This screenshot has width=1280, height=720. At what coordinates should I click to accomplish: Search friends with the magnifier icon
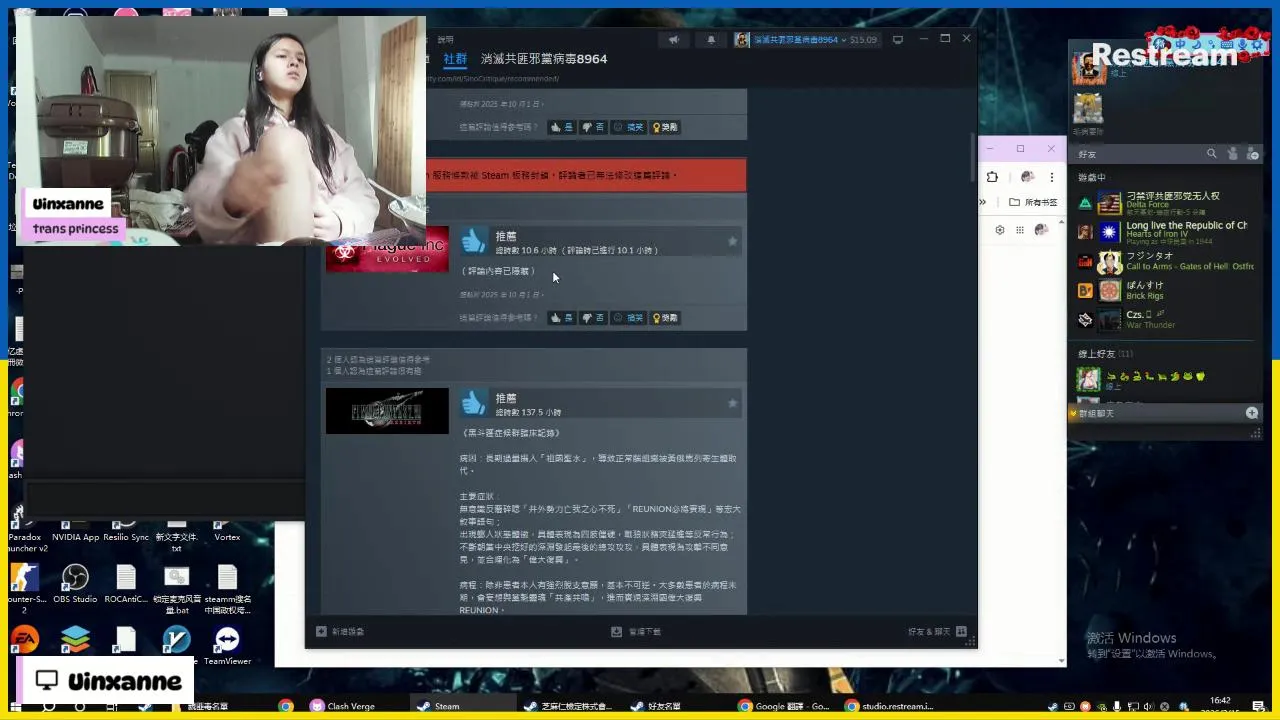click(1211, 154)
